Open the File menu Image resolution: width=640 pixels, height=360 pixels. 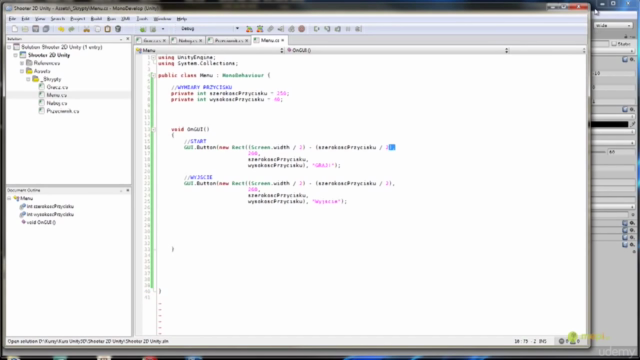12,19
